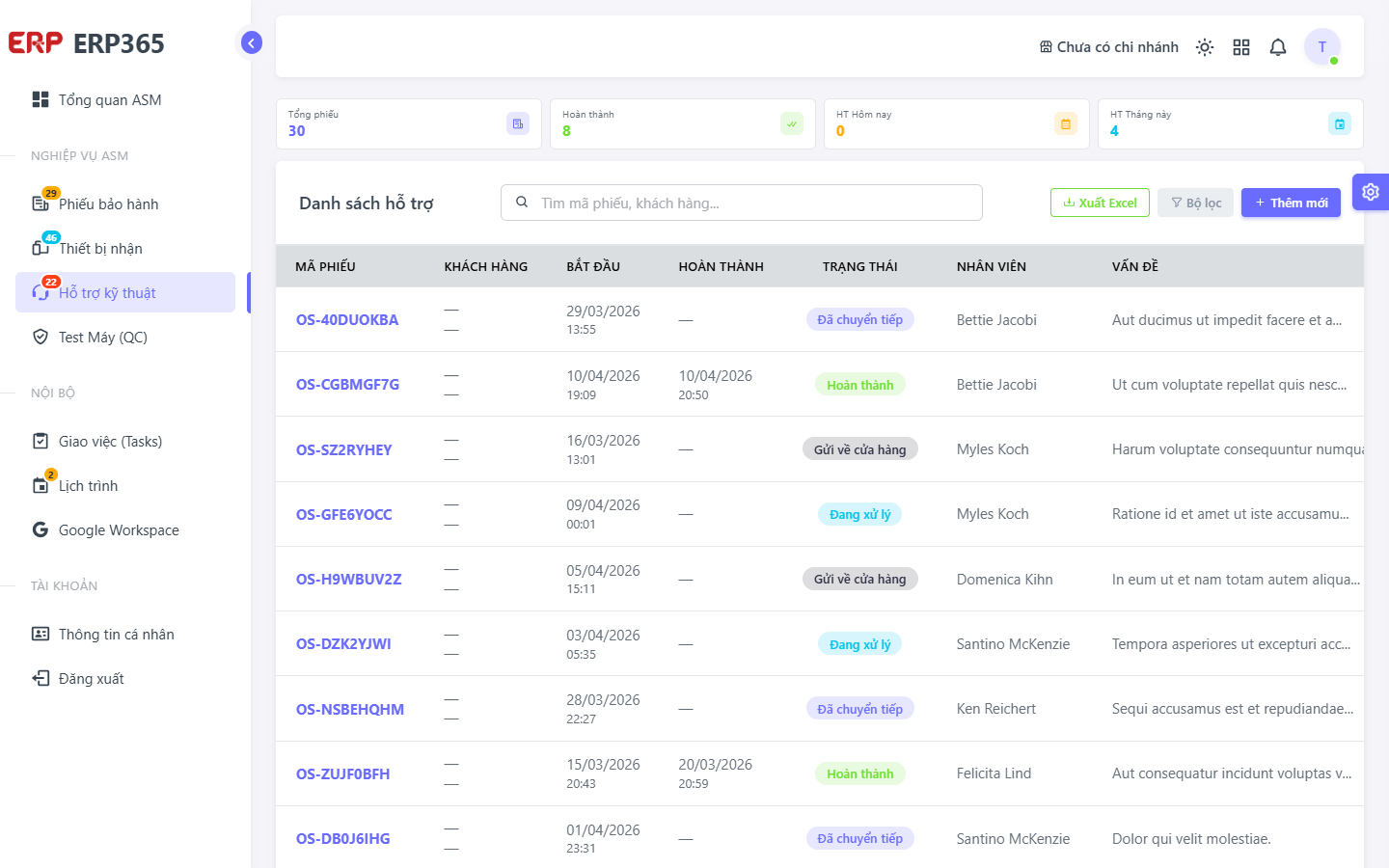
Task: Click the Hoàn thành status badge of OS-CGBMGF7G
Action: click(x=860, y=385)
